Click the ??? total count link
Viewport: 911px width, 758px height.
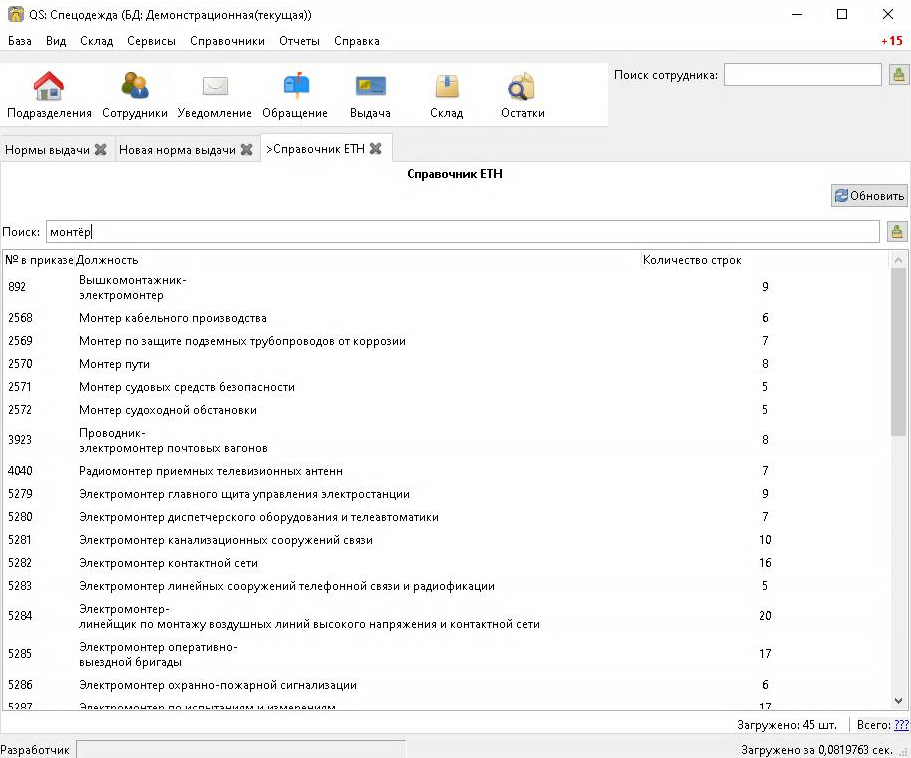(x=901, y=725)
